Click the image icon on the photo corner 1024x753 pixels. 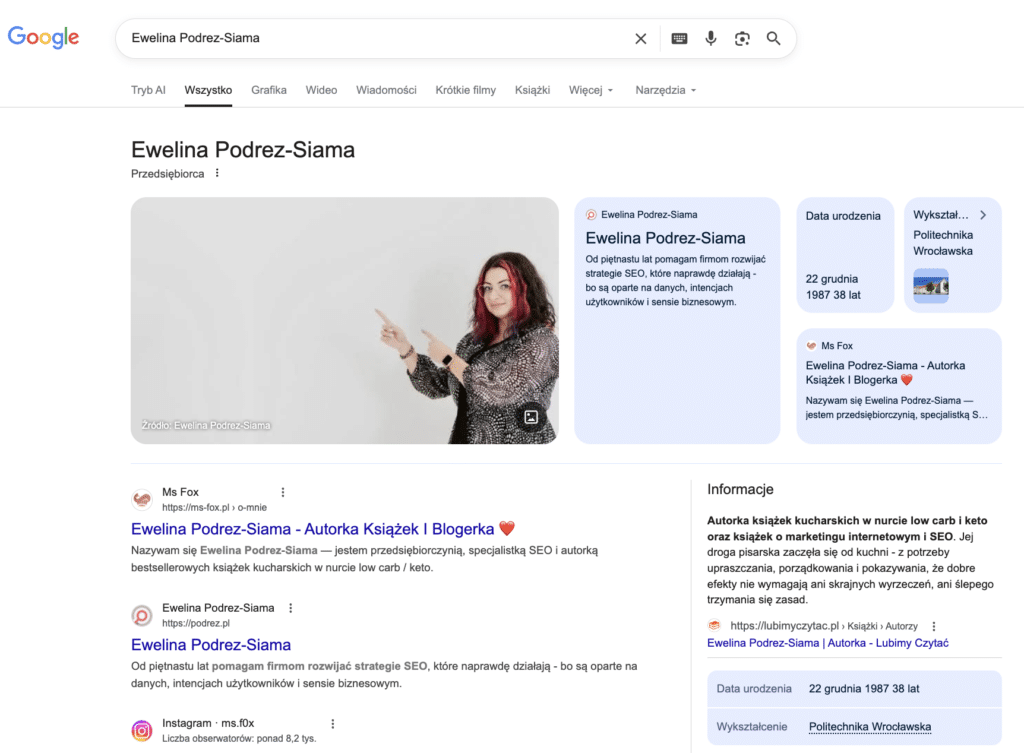coord(531,417)
